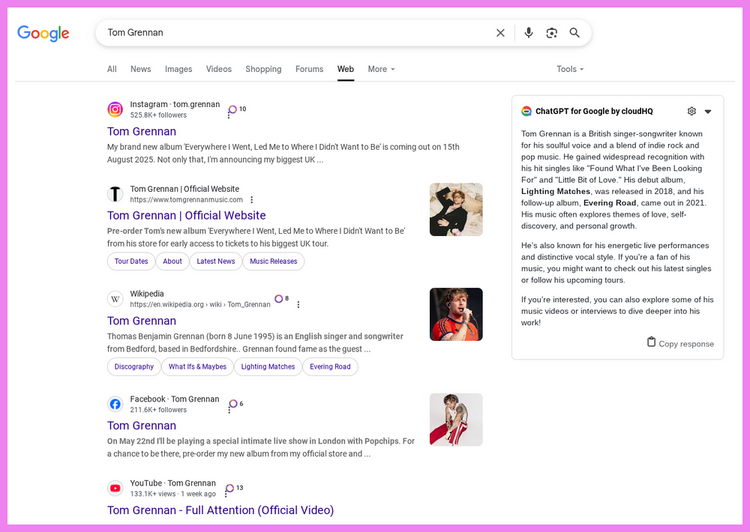Click Copy response text

tap(686, 344)
